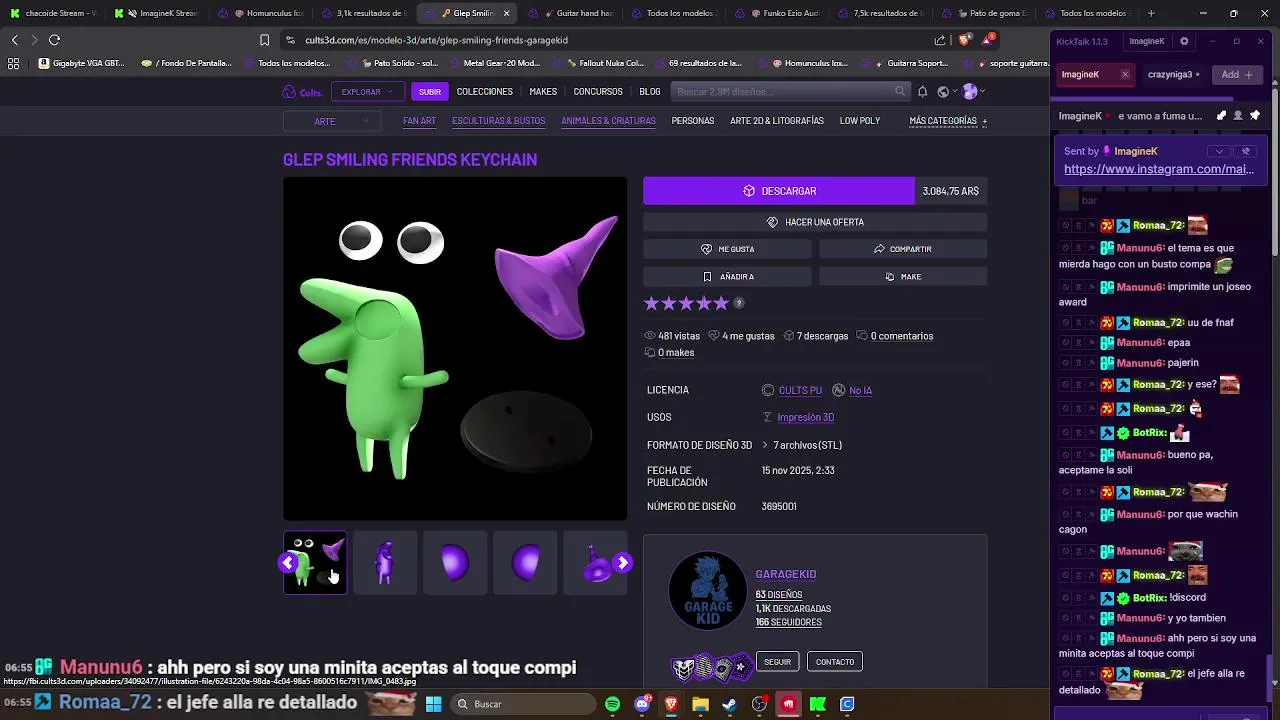The width and height of the screenshot is (1280, 720).
Task: Select the first Glep thumbnail
Action: [x=315, y=563]
